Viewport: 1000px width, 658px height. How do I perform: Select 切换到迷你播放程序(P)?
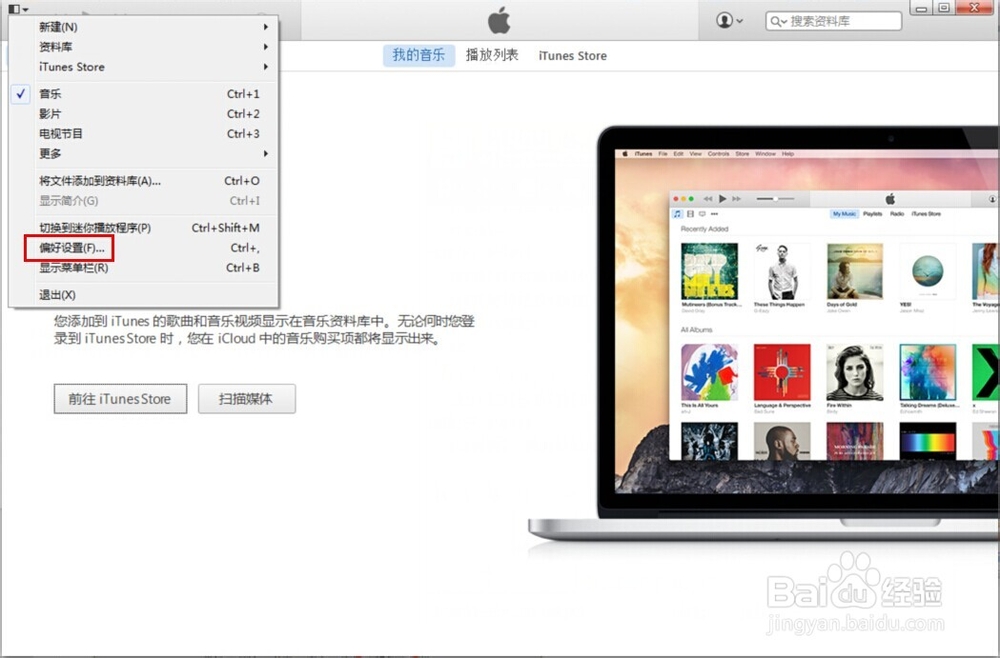(x=144, y=228)
